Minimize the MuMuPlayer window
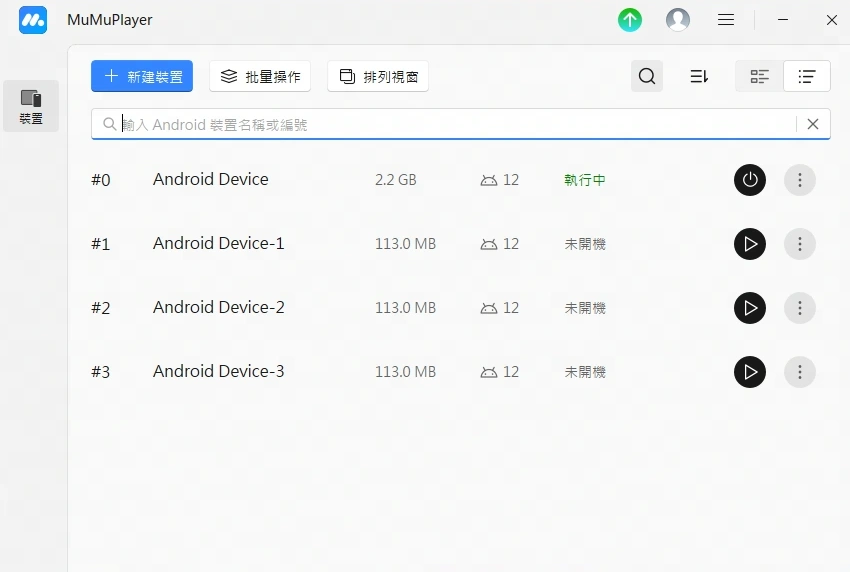The height and width of the screenshot is (572, 850). point(783,20)
